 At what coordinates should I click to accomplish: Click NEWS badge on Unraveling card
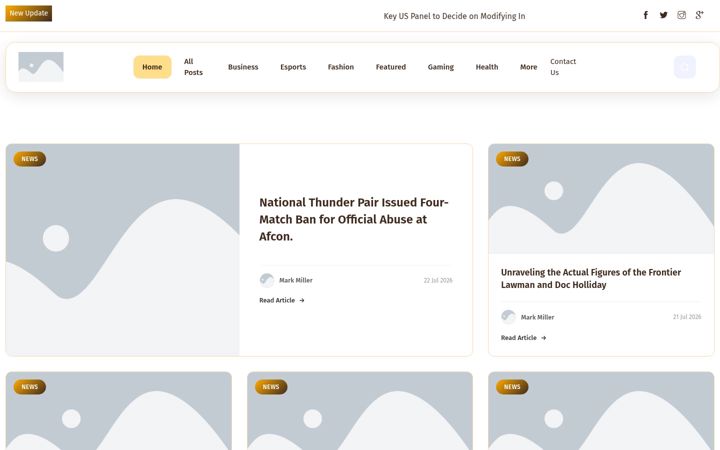512,159
